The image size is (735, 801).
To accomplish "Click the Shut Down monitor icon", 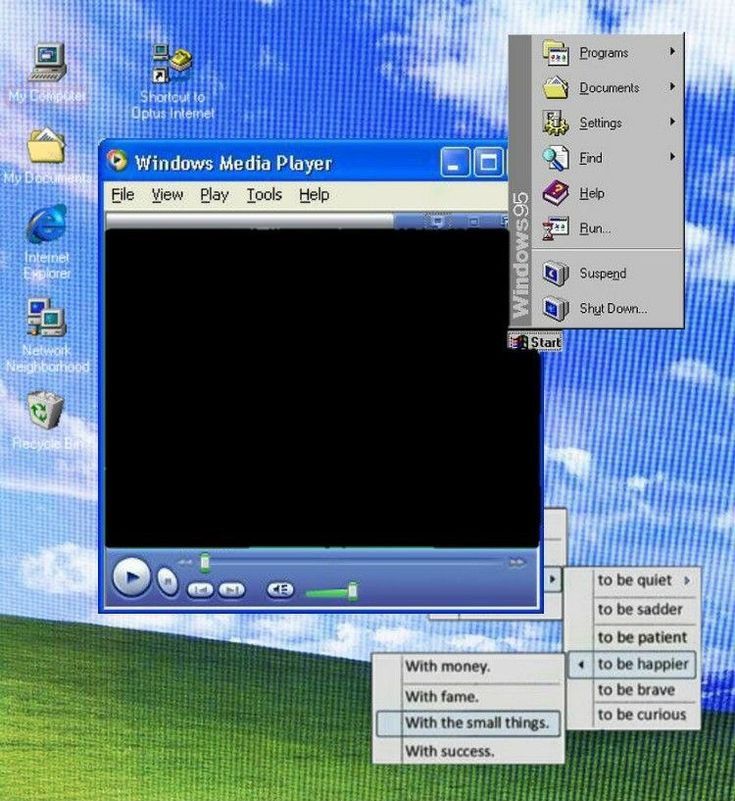I will tap(555, 309).
